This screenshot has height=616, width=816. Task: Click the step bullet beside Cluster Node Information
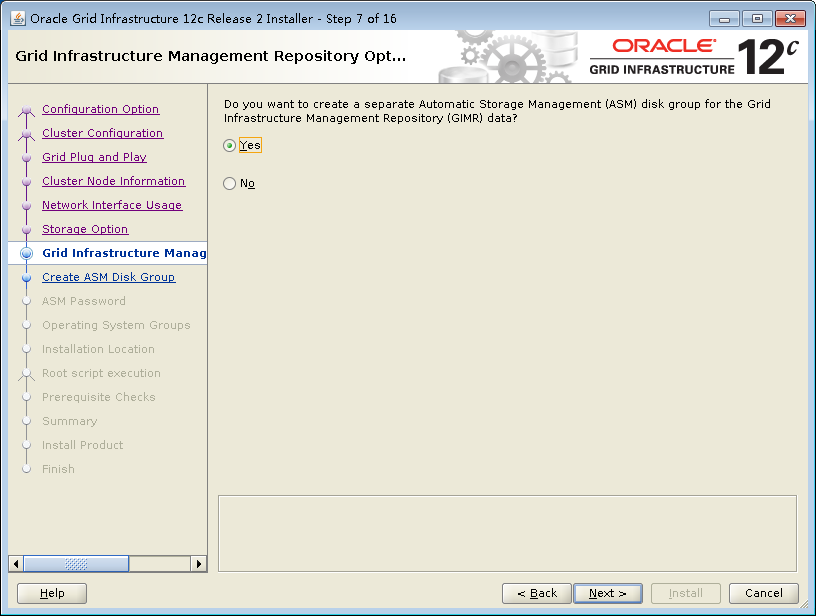pyautogui.click(x=27, y=182)
